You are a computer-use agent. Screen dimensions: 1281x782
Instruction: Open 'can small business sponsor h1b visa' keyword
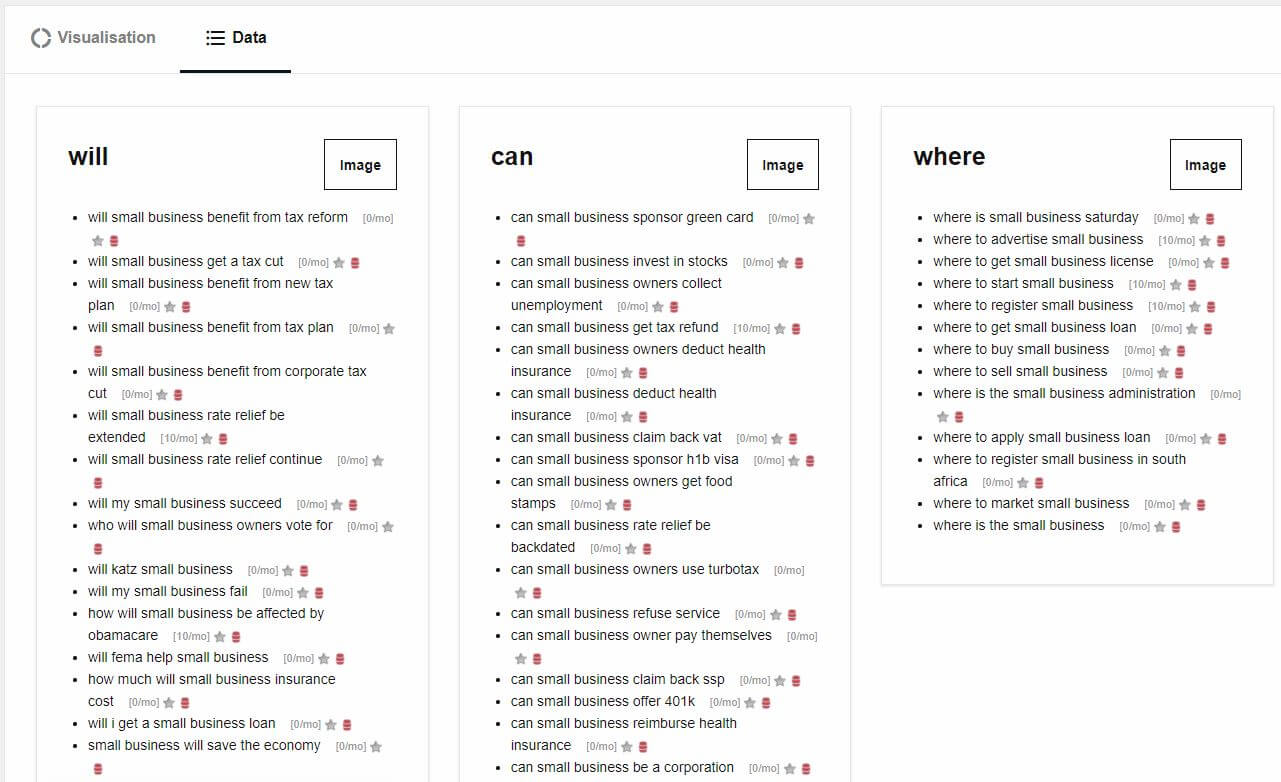click(624, 459)
